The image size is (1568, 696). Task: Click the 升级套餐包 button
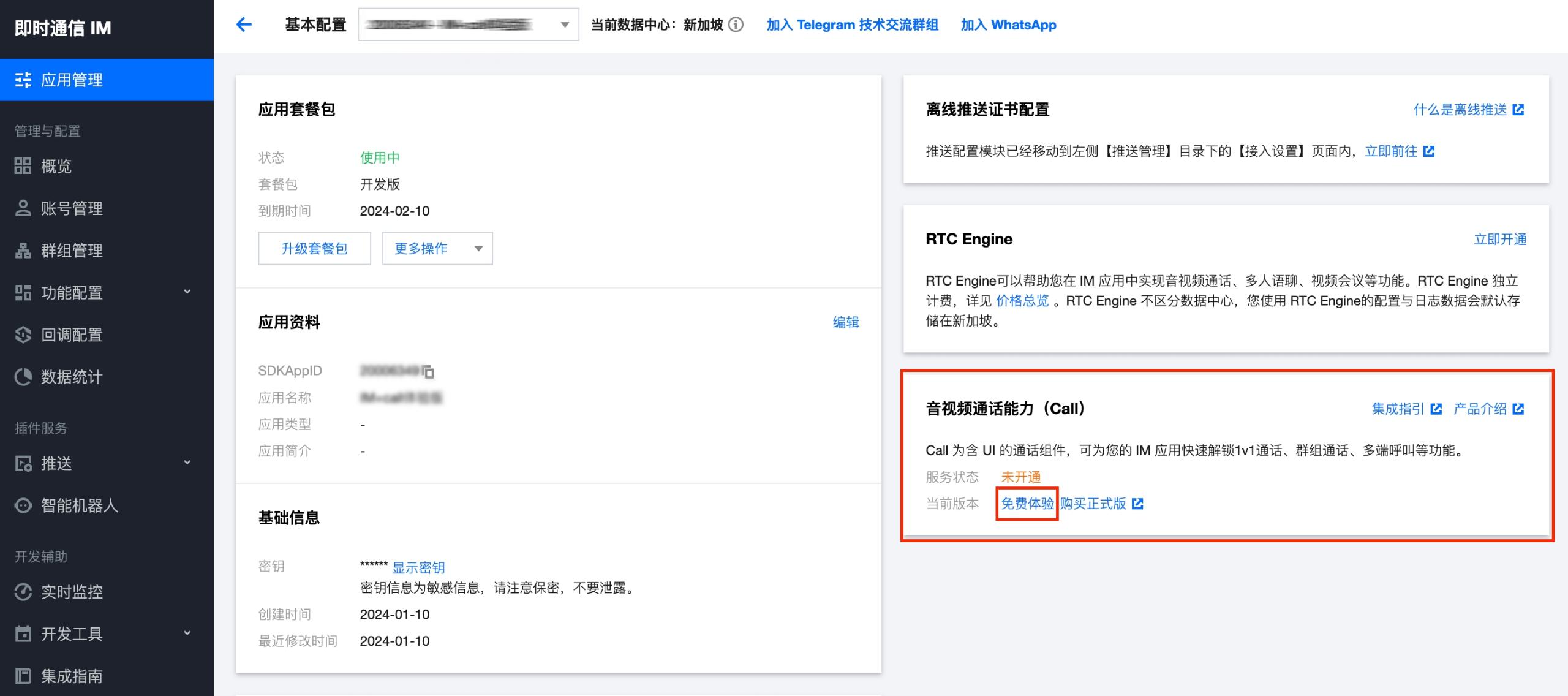[x=314, y=248]
